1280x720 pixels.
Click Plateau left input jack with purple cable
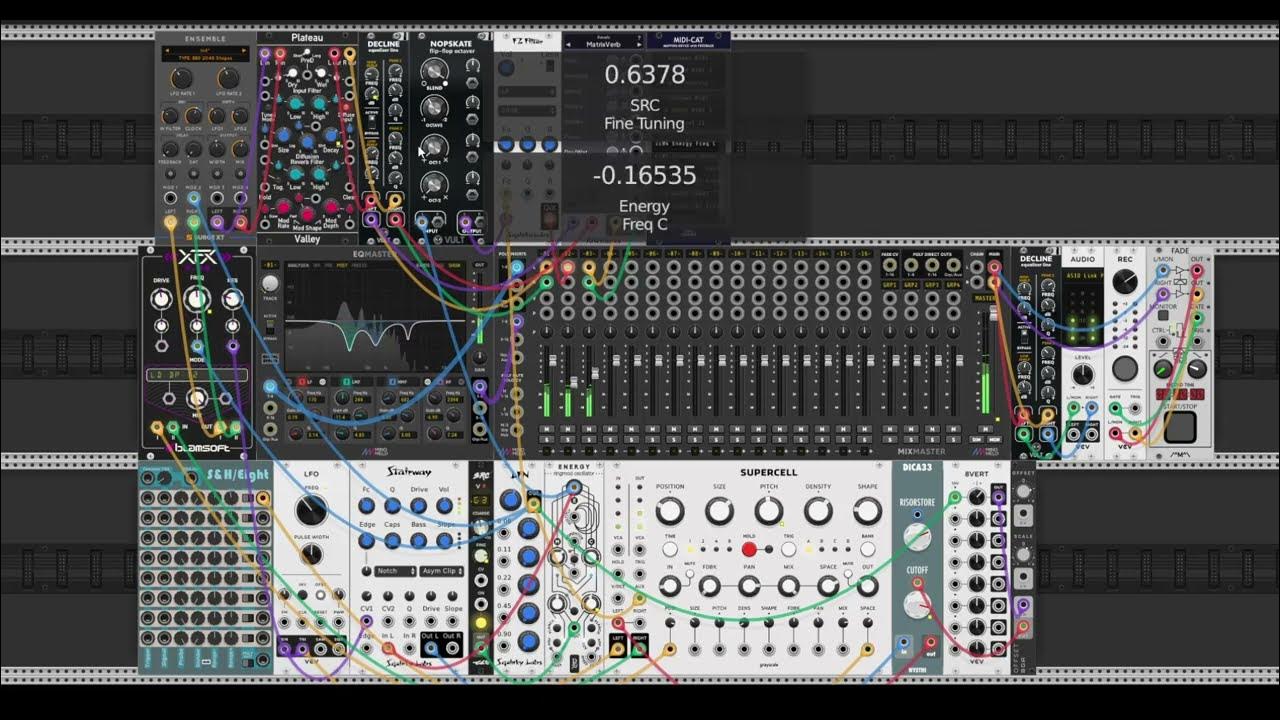(x=265, y=52)
